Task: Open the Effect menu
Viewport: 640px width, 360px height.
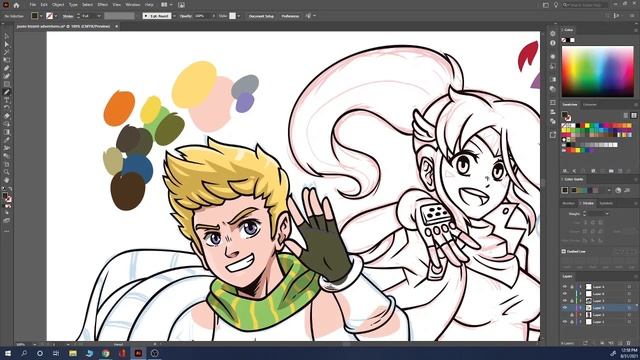Action: [x=103, y=5]
